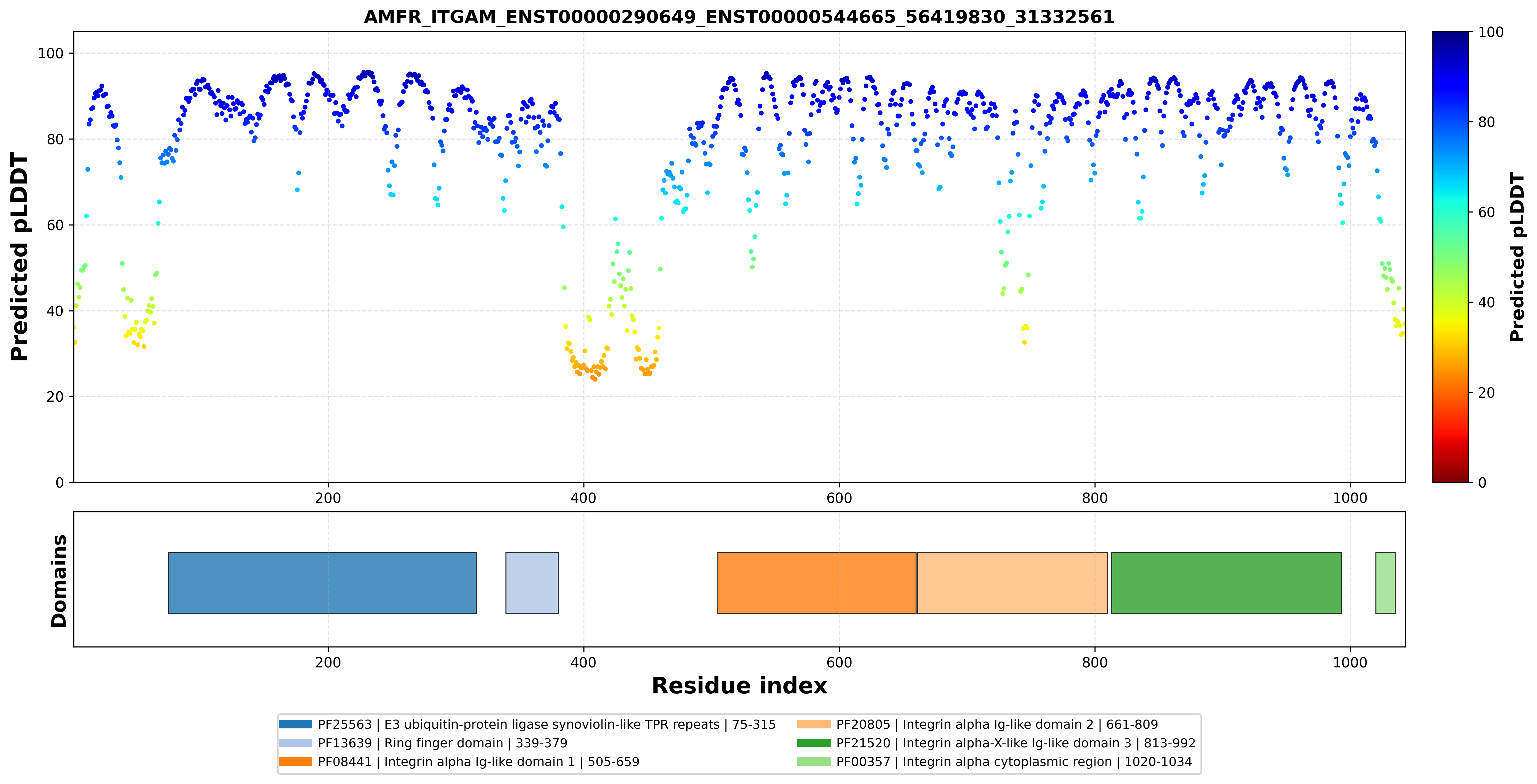Click the green Integrin alpha-X-like domain 3 bar
Image resolution: width=1537 pixels, height=784 pixels.
(1227, 583)
